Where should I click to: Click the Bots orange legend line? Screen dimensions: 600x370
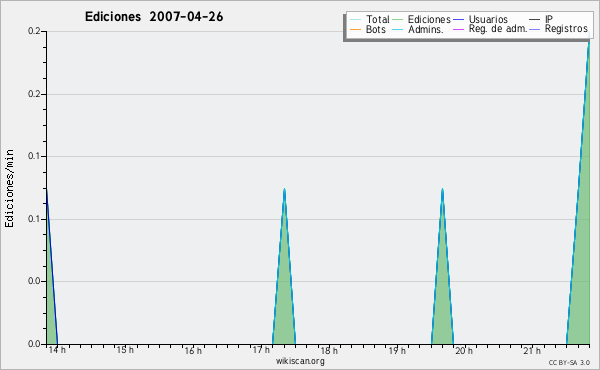pos(355,29)
